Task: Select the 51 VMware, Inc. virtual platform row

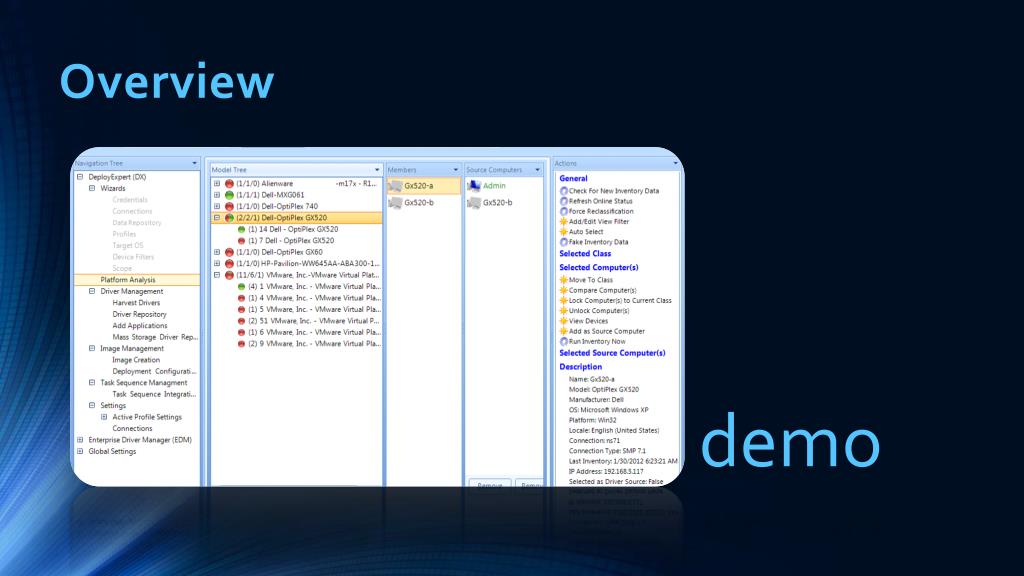Action: pyautogui.click(x=313, y=321)
